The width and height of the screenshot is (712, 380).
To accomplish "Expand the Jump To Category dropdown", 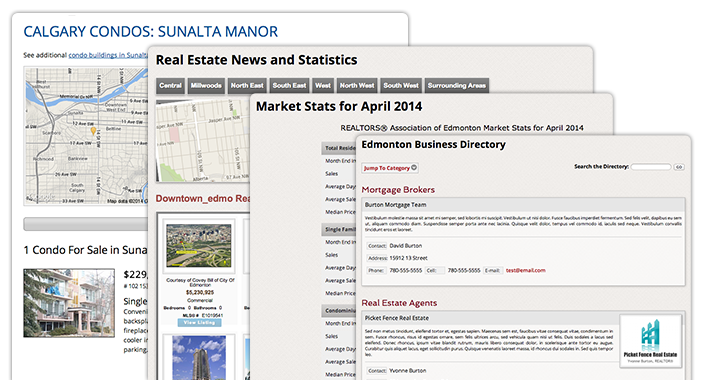I will coord(390,168).
